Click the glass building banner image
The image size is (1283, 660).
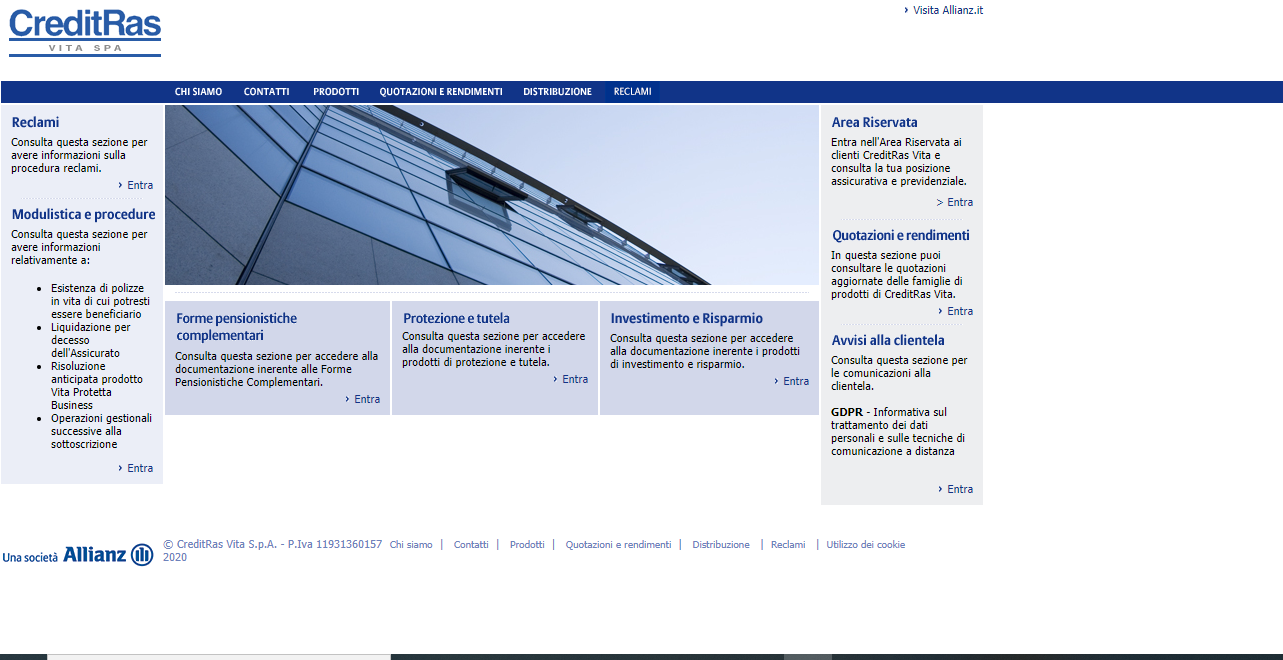(x=491, y=195)
